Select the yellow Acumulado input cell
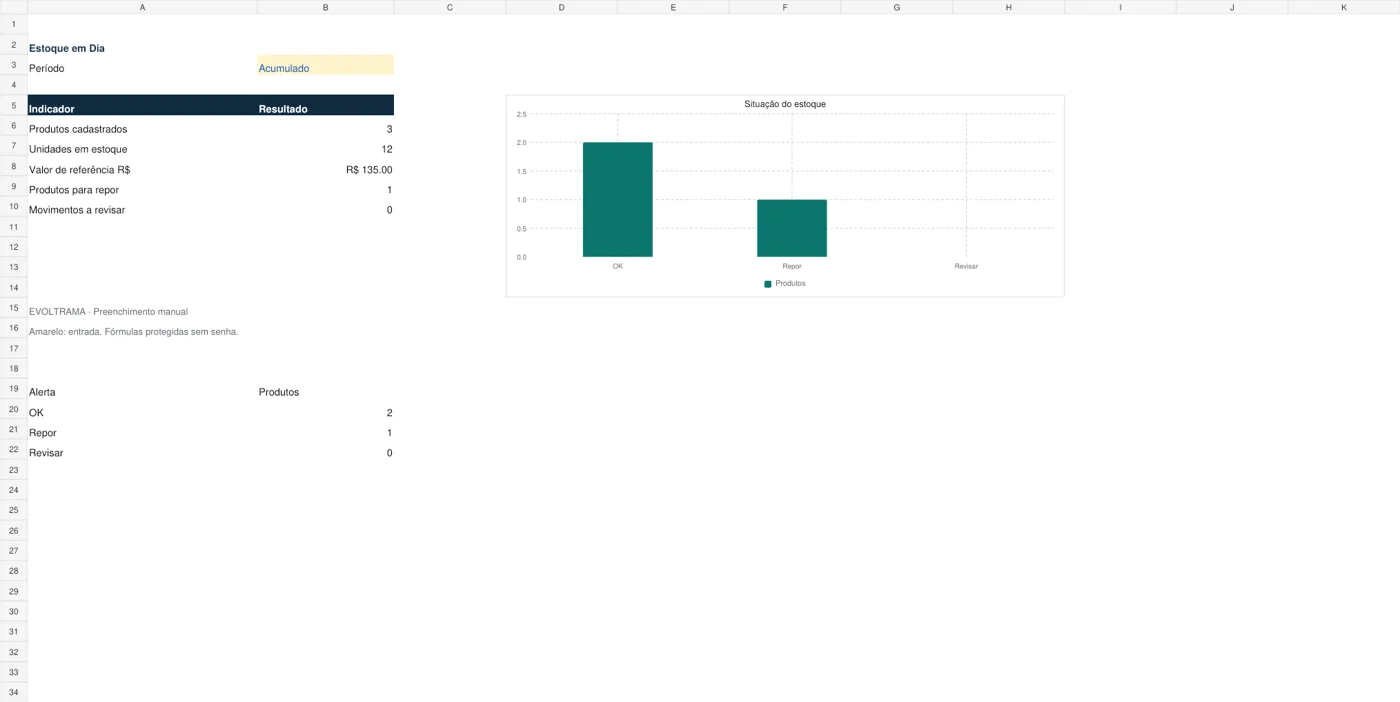The image size is (1400, 702). point(325,65)
